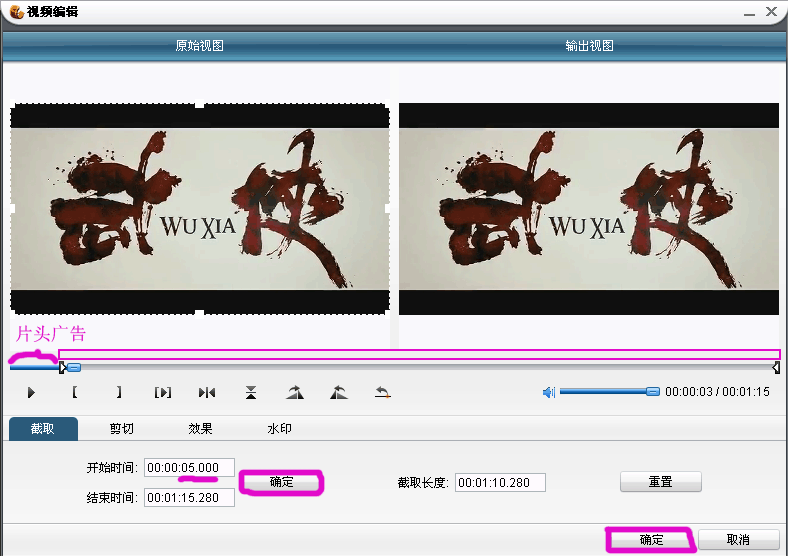The width and height of the screenshot is (788, 556).
Task: Click the 输出视图 preview image
Action: [x=589, y=209]
